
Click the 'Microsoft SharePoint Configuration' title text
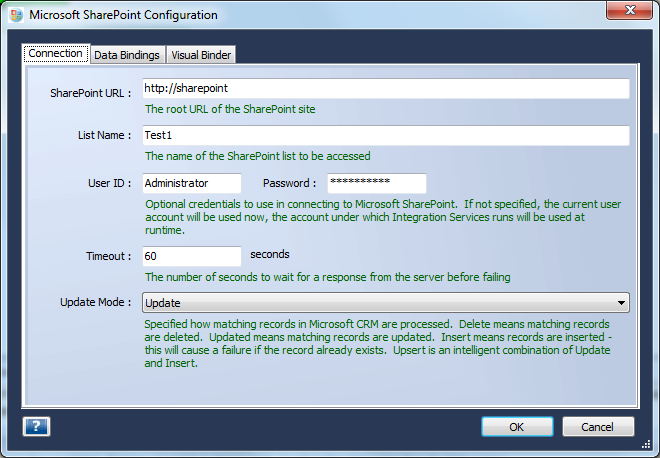coord(123,15)
